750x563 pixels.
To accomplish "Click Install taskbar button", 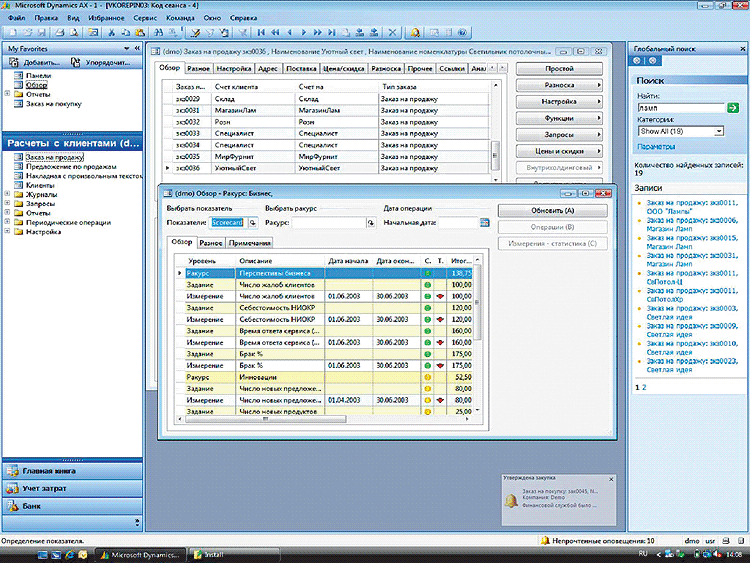I will tap(233, 555).
